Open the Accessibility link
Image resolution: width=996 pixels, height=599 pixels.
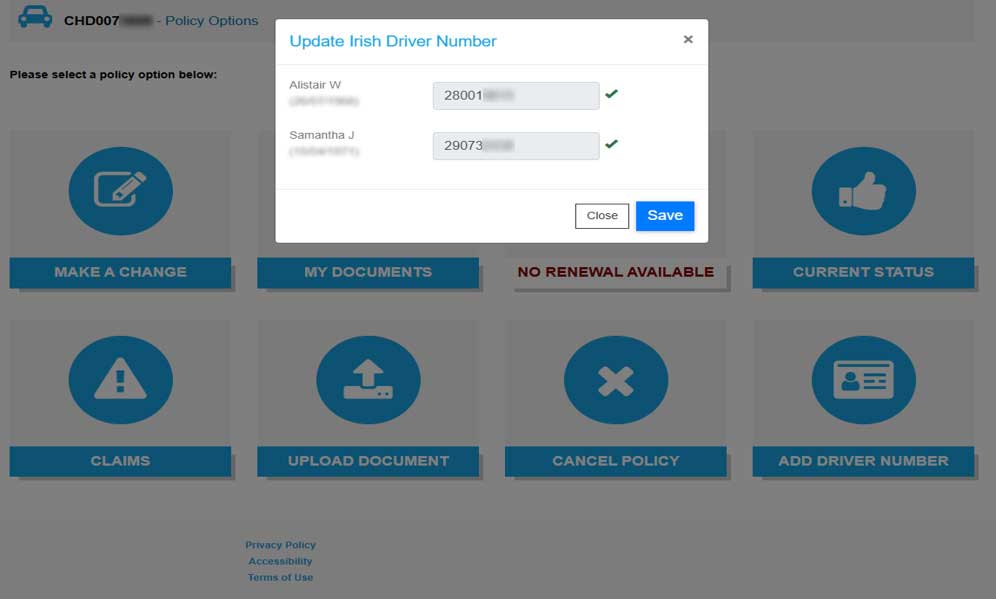[280, 561]
